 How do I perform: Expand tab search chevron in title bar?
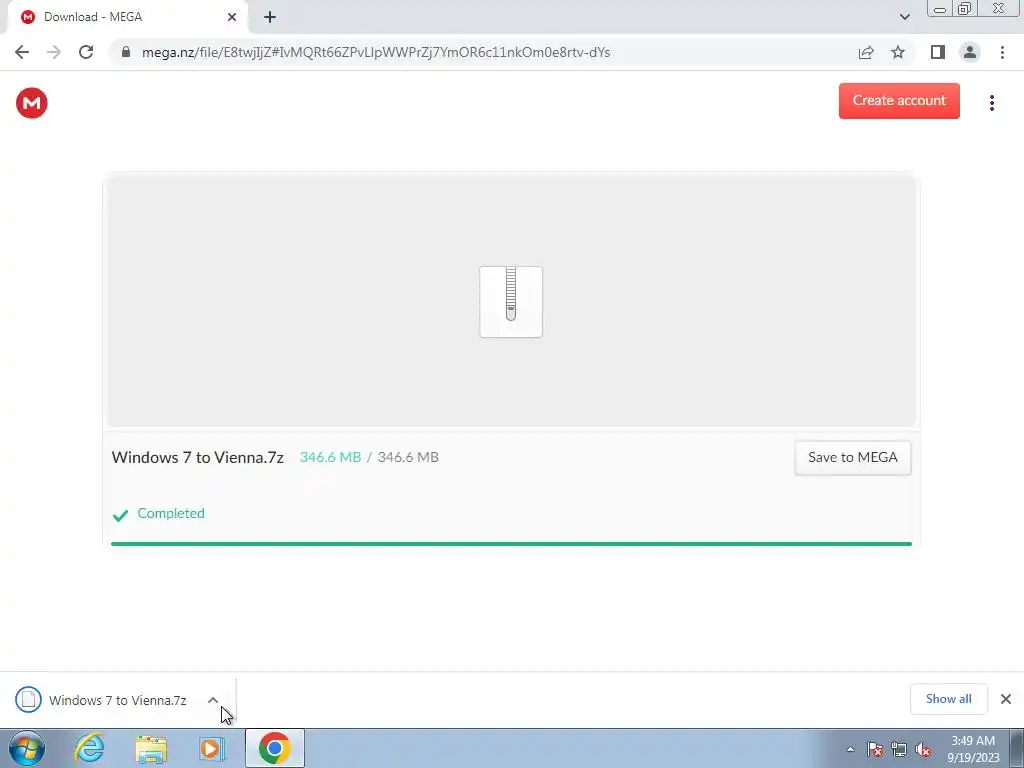[904, 17]
